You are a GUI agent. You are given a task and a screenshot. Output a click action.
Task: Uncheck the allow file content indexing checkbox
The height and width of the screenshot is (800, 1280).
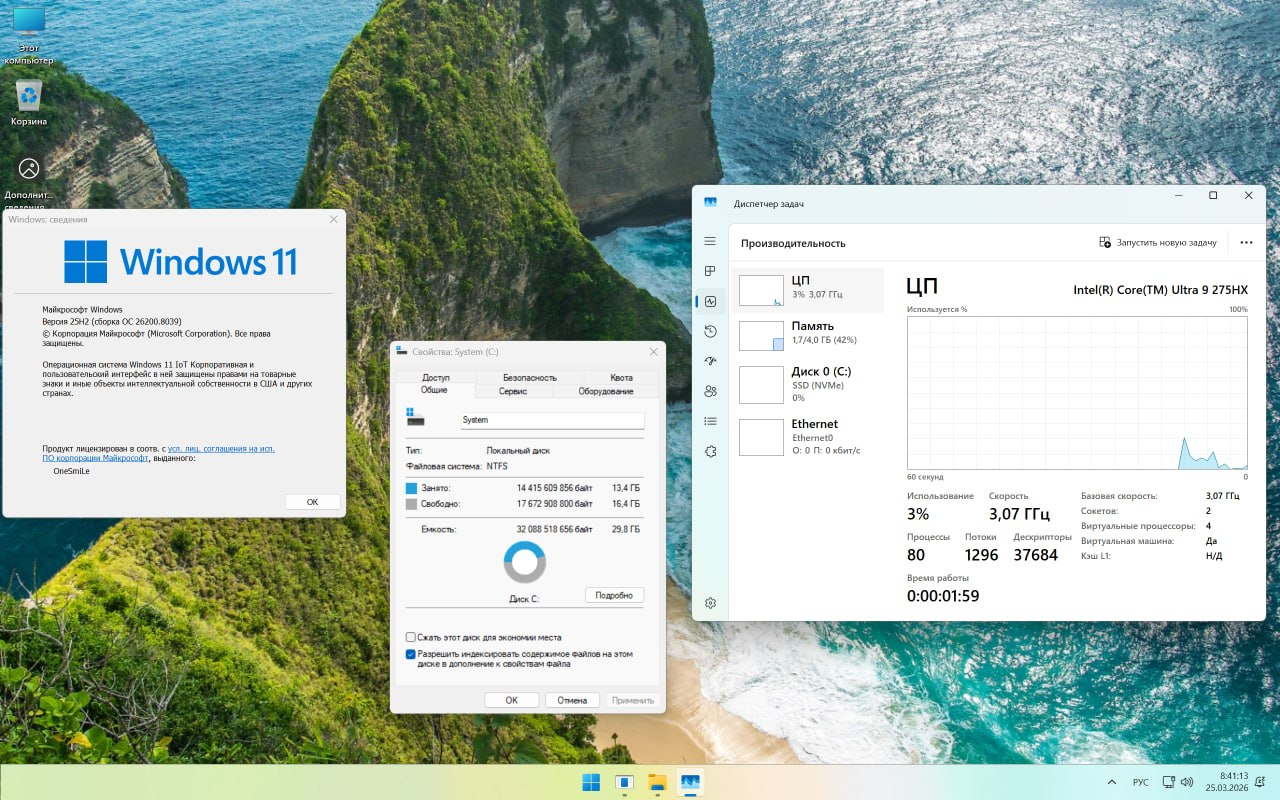pyautogui.click(x=411, y=654)
